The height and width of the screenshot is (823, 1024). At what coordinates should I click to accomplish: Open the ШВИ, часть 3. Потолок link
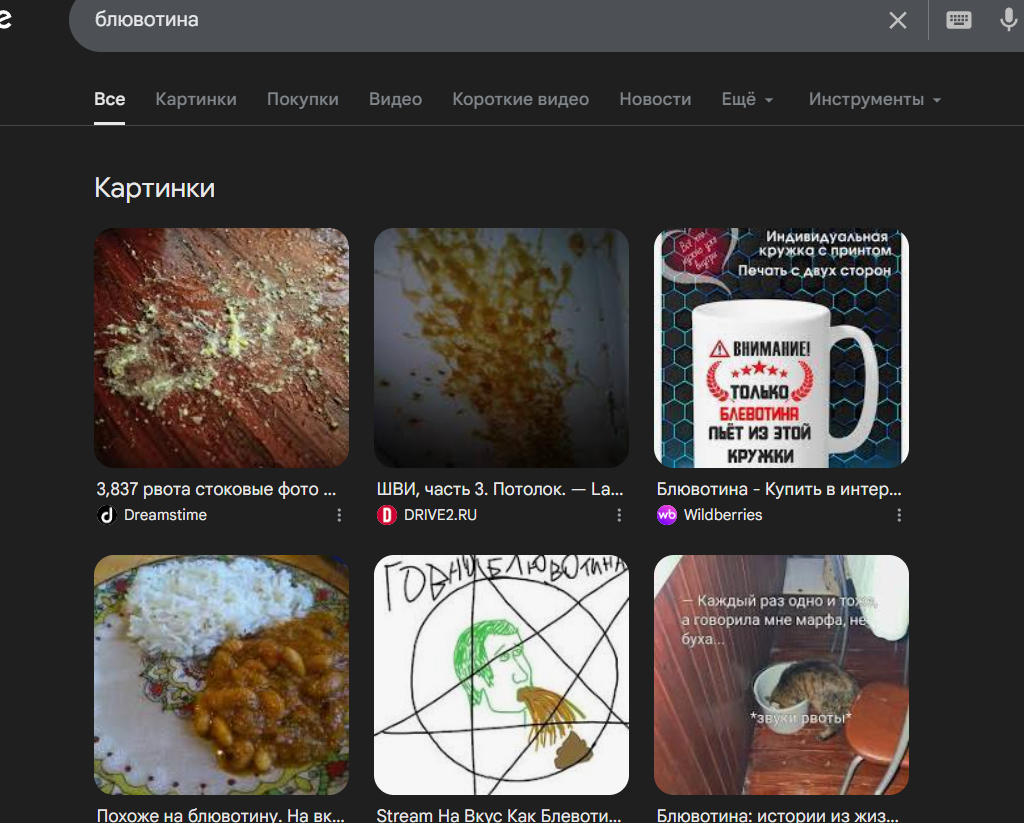(500, 490)
